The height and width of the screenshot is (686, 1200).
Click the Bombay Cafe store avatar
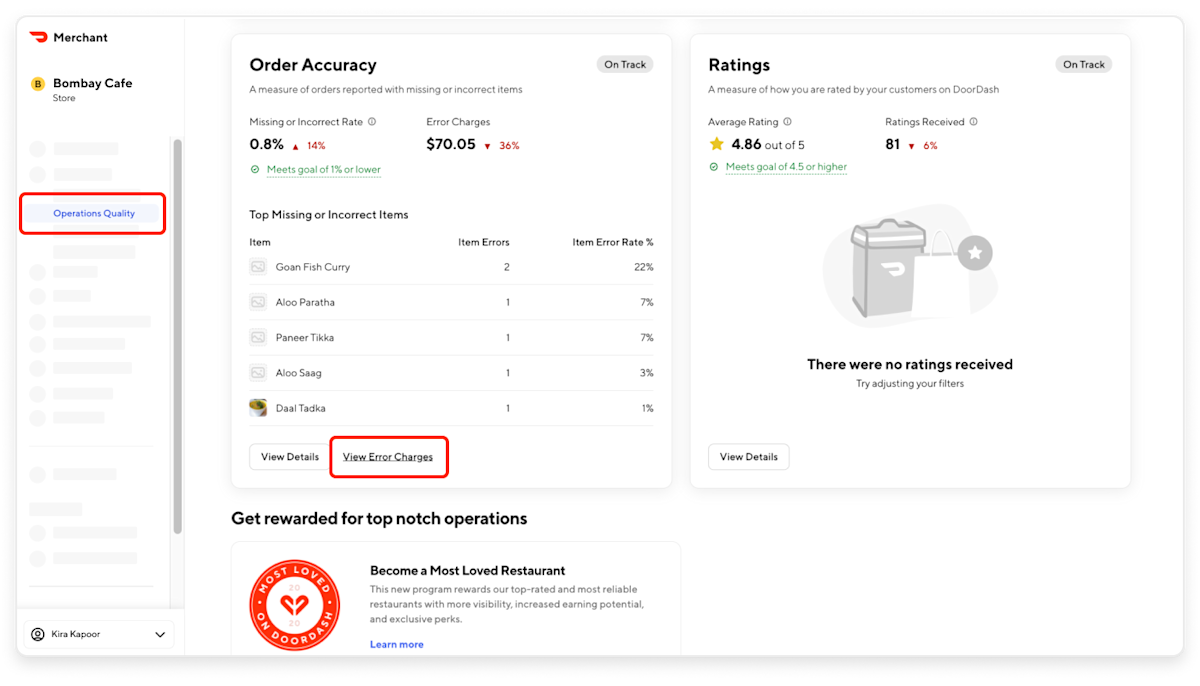(38, 84)
